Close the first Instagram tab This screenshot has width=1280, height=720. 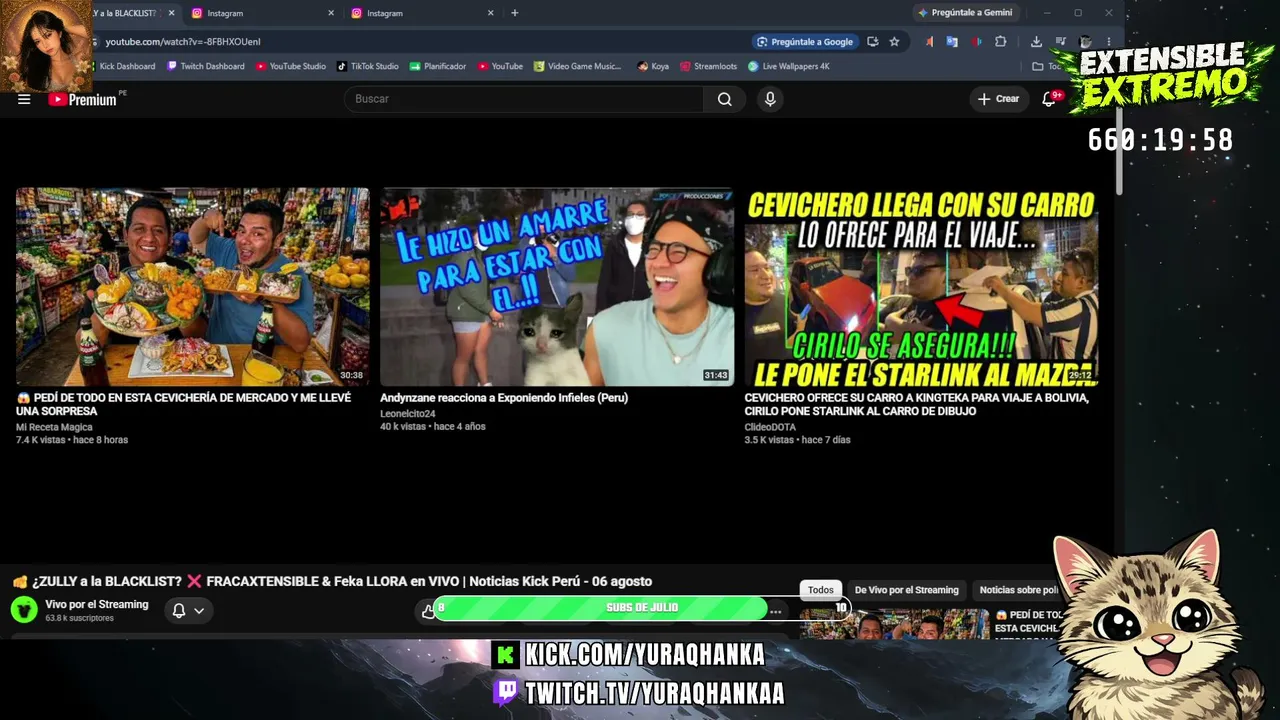[x=331, y=13]
